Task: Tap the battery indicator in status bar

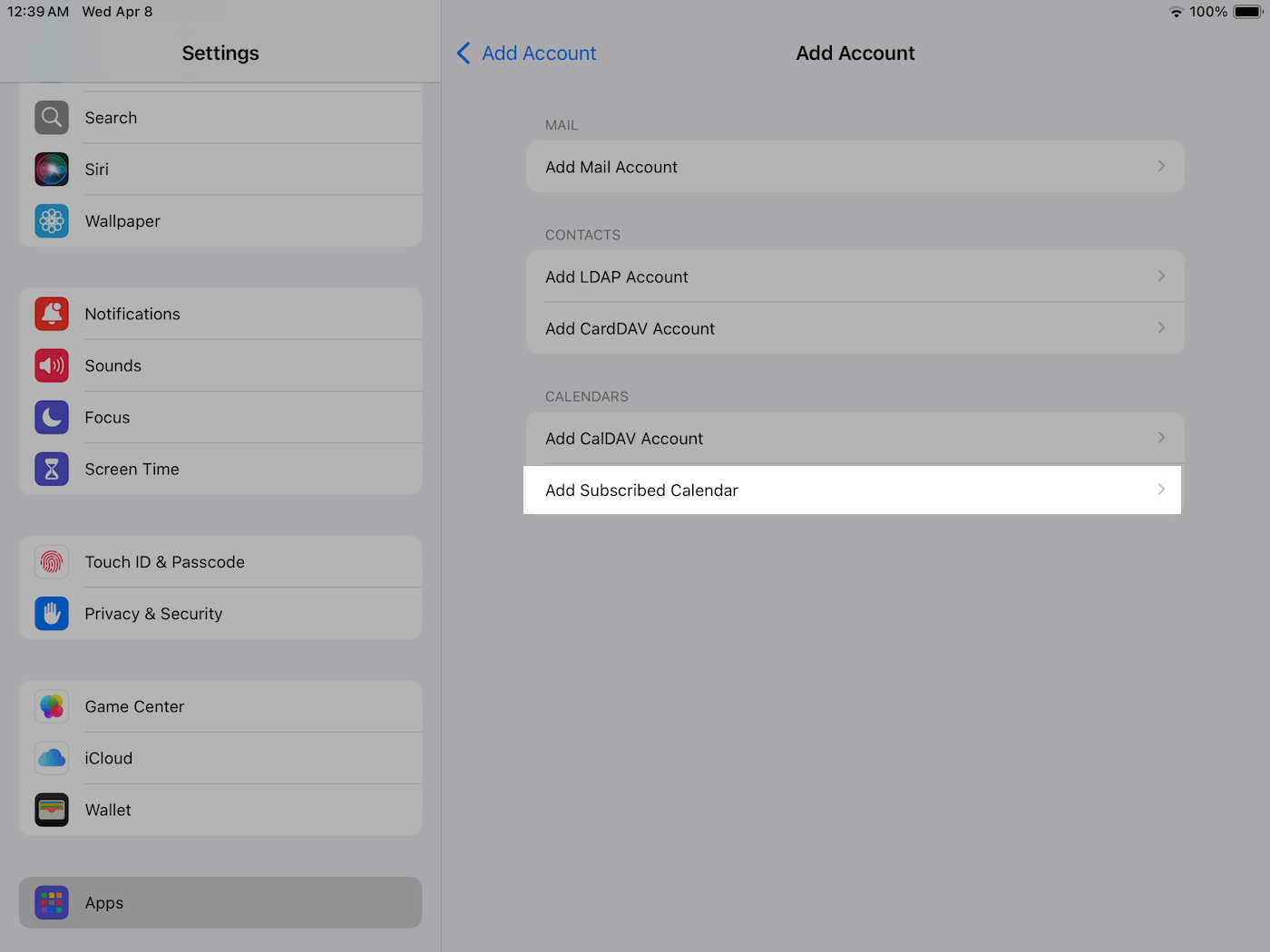Action: 1247,12
